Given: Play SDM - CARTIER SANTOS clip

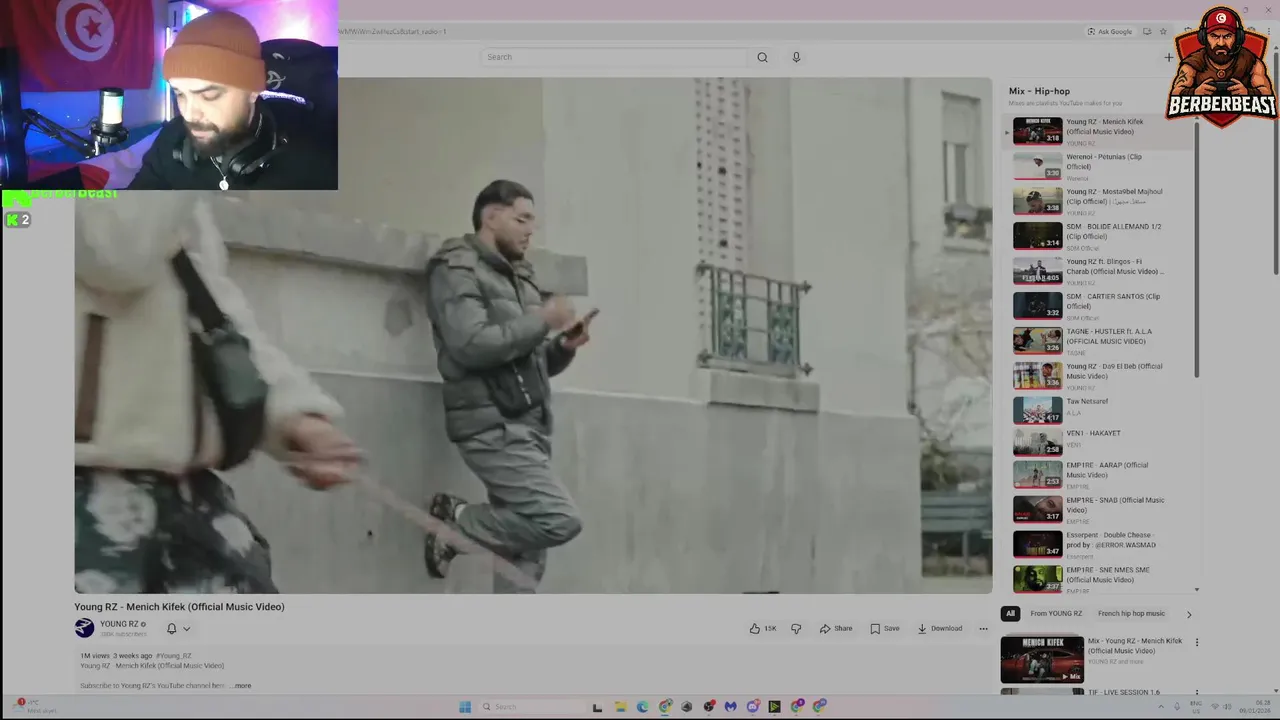Looking at the screenshot, I should point(1100,307).
